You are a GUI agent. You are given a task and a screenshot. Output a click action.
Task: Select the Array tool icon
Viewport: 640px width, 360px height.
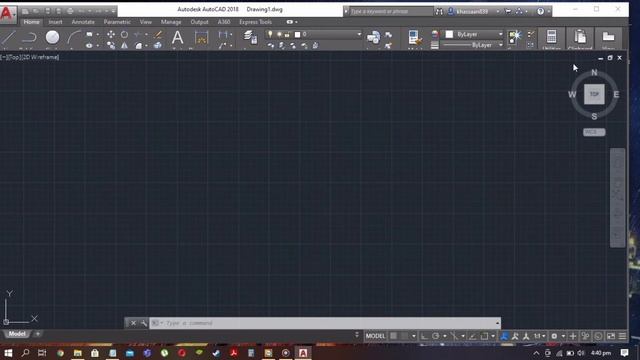[x=158, y=45]
